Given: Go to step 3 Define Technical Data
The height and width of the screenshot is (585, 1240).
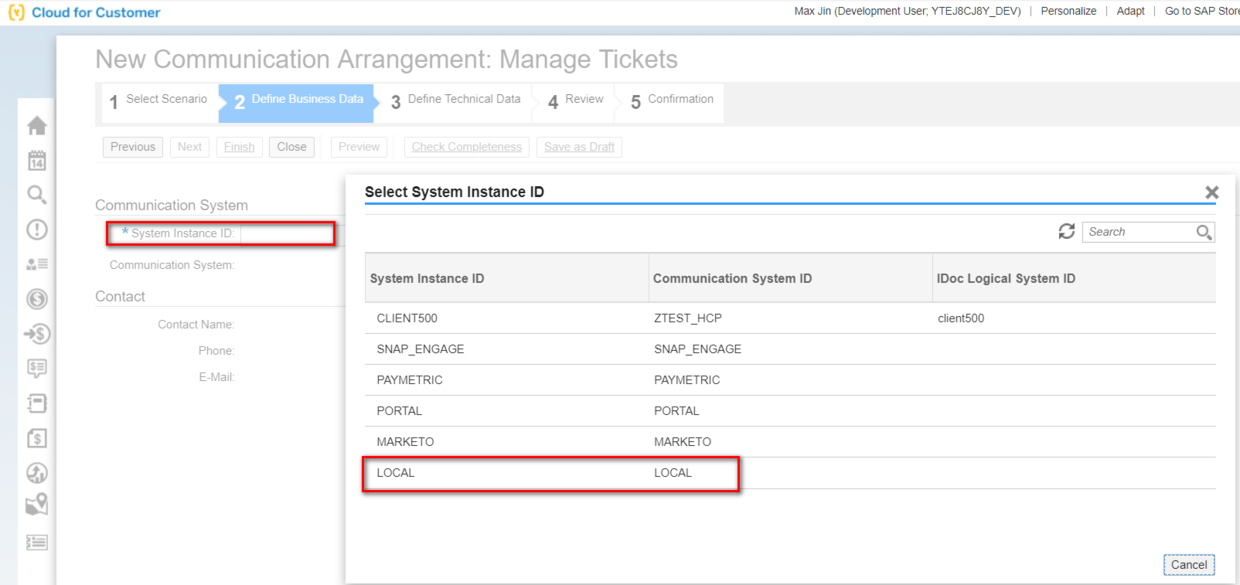Looking at the screenshot, I should pos(456,101).
